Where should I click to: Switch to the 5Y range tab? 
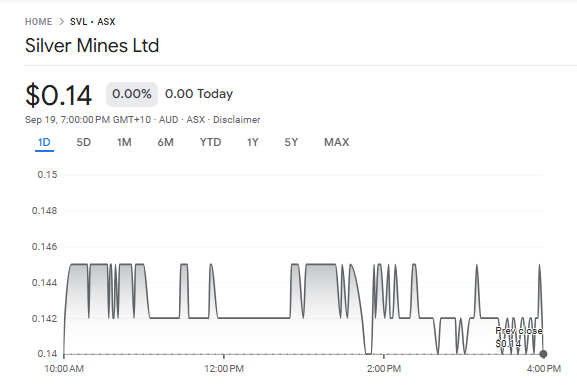(x=291, y=142)
